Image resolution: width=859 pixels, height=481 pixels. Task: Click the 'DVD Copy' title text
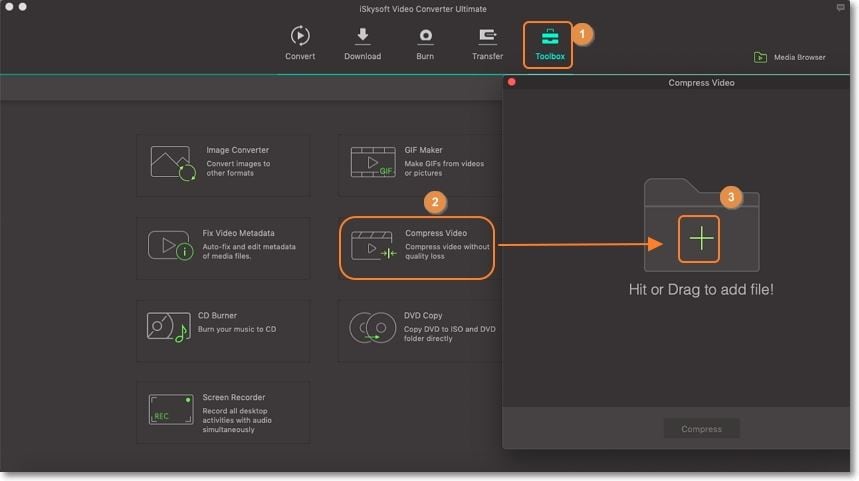click(x=423, y=316)
